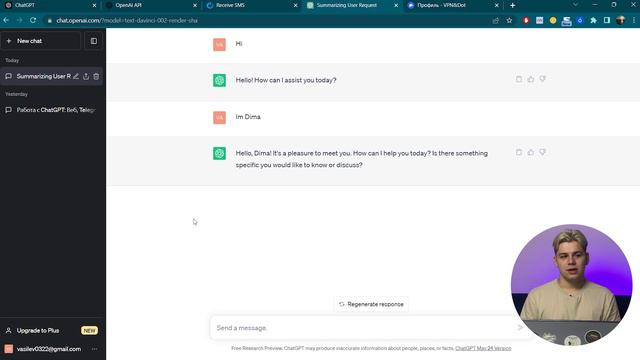Screen dimensions: 640x360
Task: Open the Summarizing User R chat
Action: coord(43,76)
